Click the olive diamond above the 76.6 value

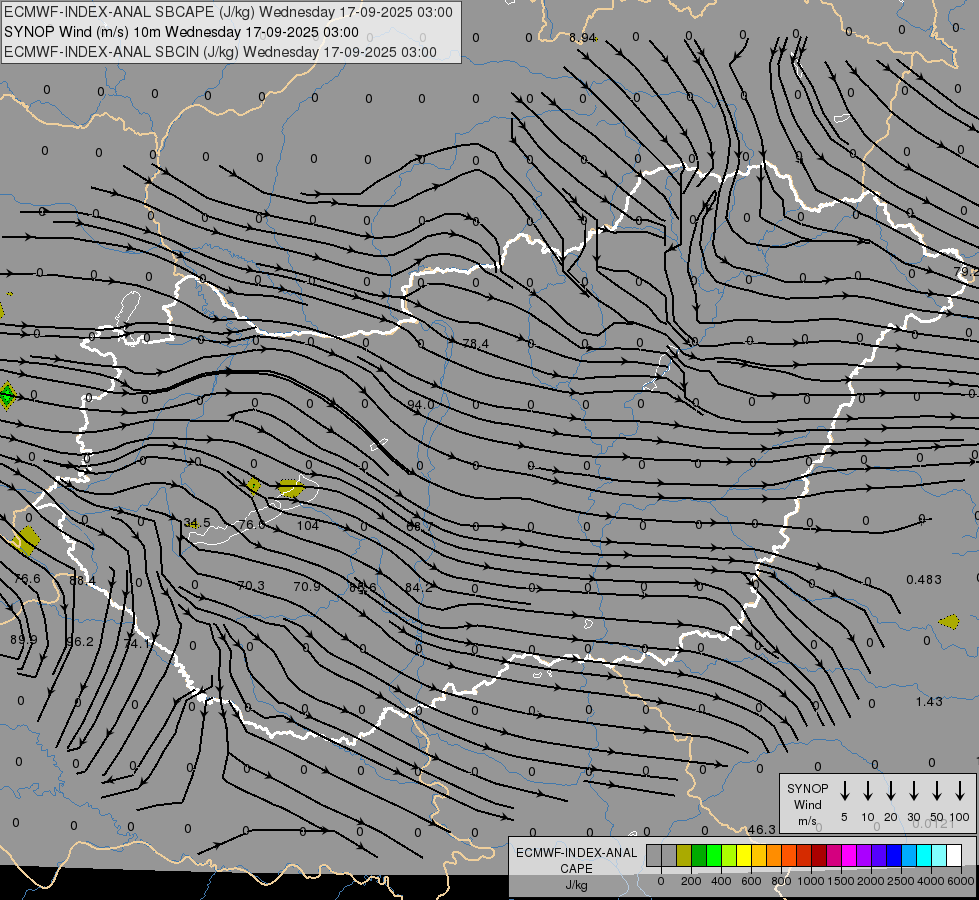coord(27,540)
